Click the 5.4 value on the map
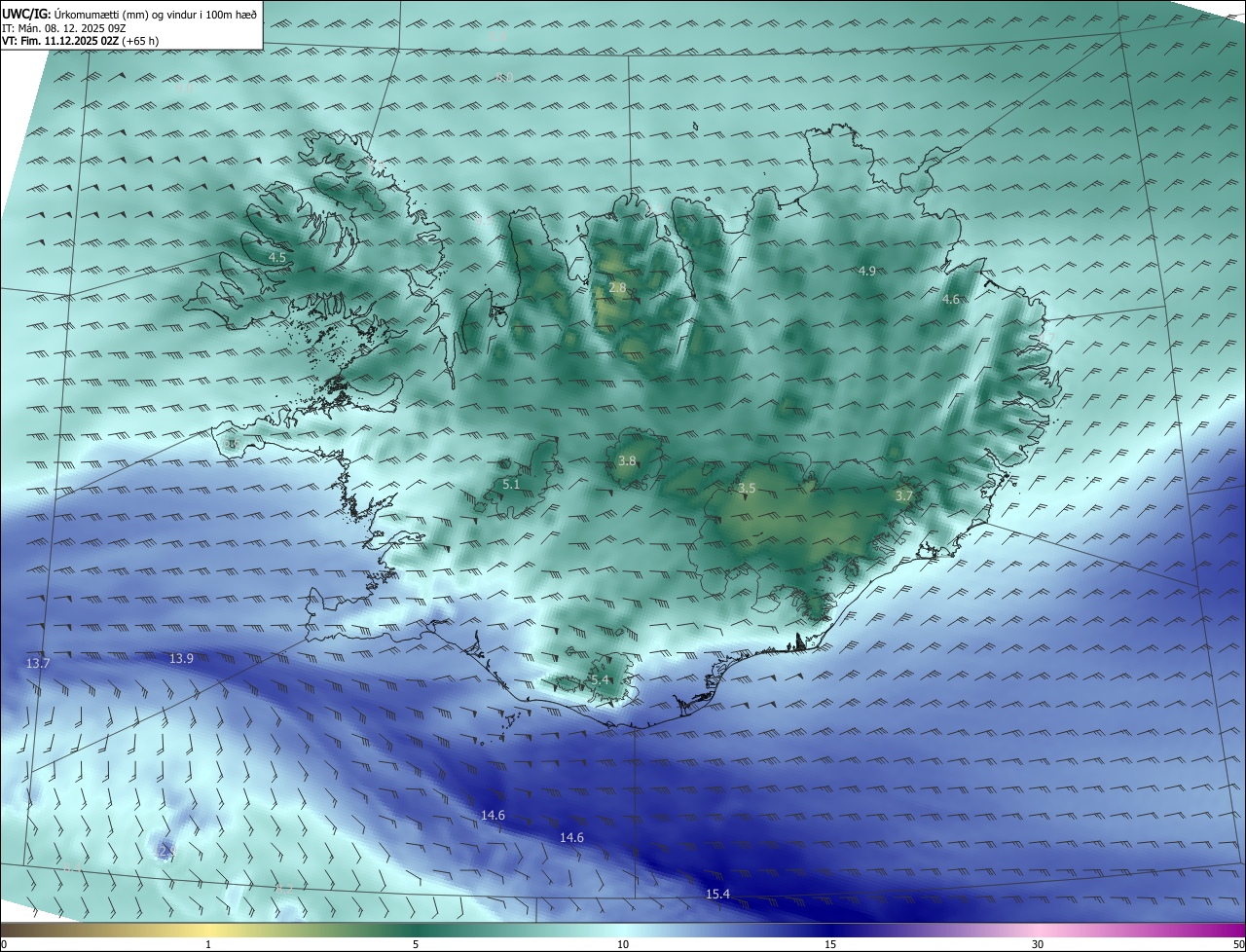This screenshot has width=1246, height=952. tap(600, 680)
